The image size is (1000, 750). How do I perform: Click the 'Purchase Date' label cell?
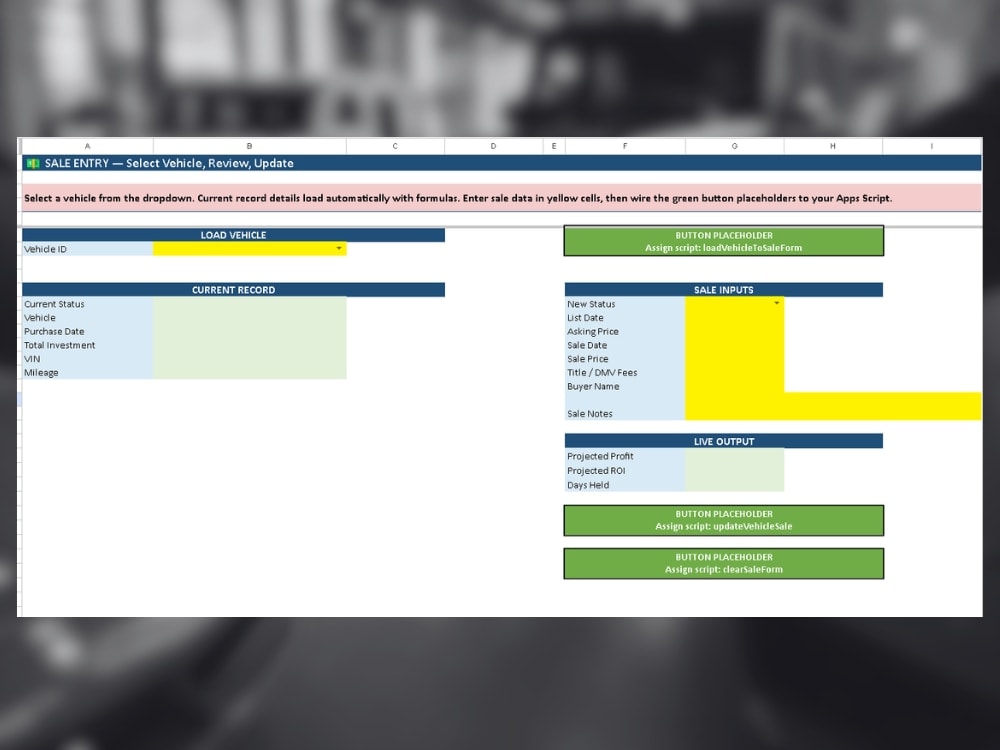(x=87, y=332)
